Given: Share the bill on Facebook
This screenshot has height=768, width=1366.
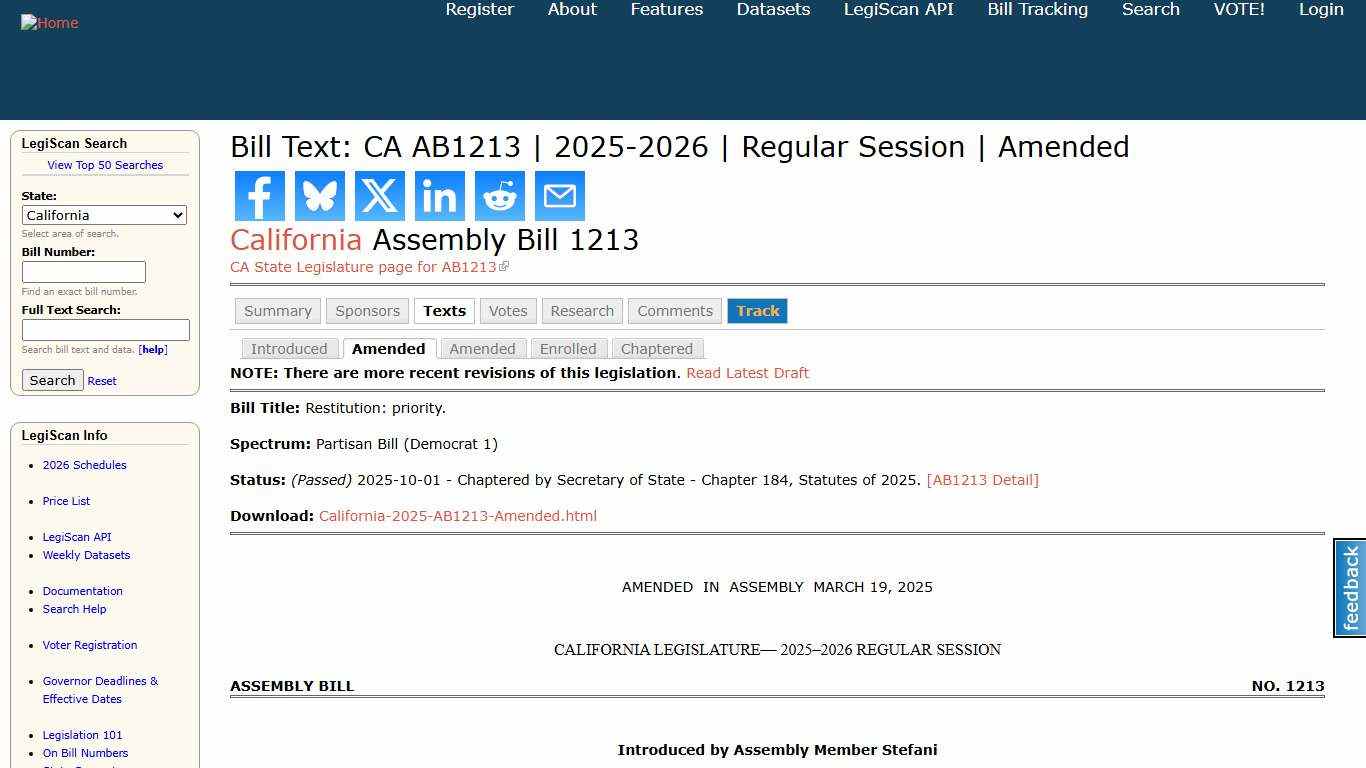Looking at the screenshot, I should 259,196.
